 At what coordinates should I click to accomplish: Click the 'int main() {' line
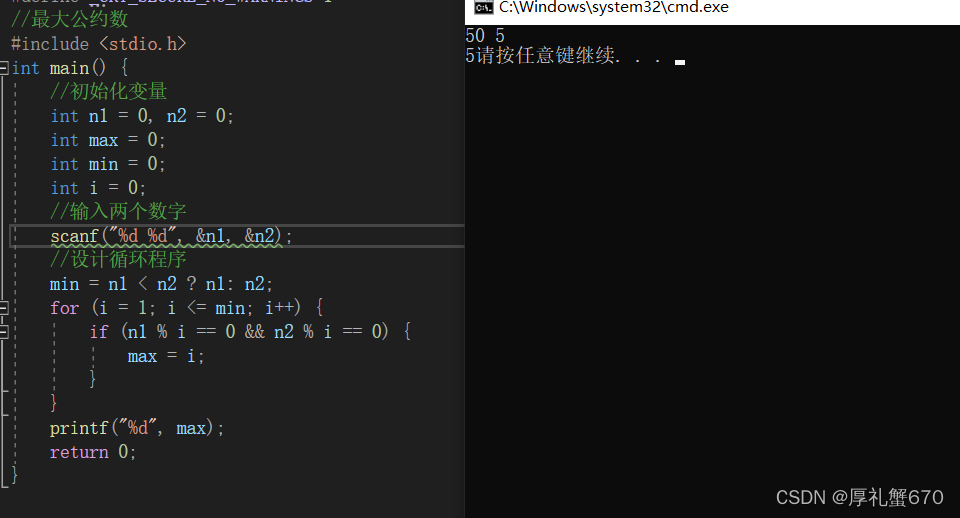tap(70, 67)
